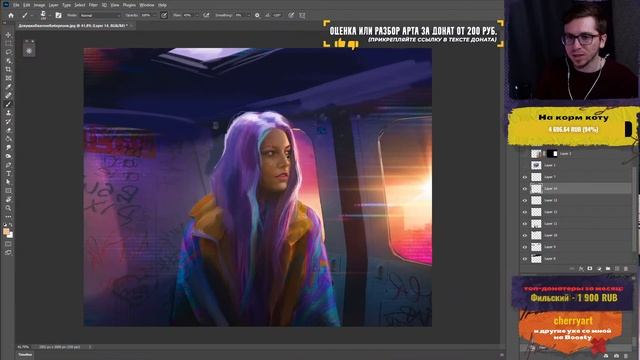Open the brush settings panel icon
The image size is (640, 360).
58,16
